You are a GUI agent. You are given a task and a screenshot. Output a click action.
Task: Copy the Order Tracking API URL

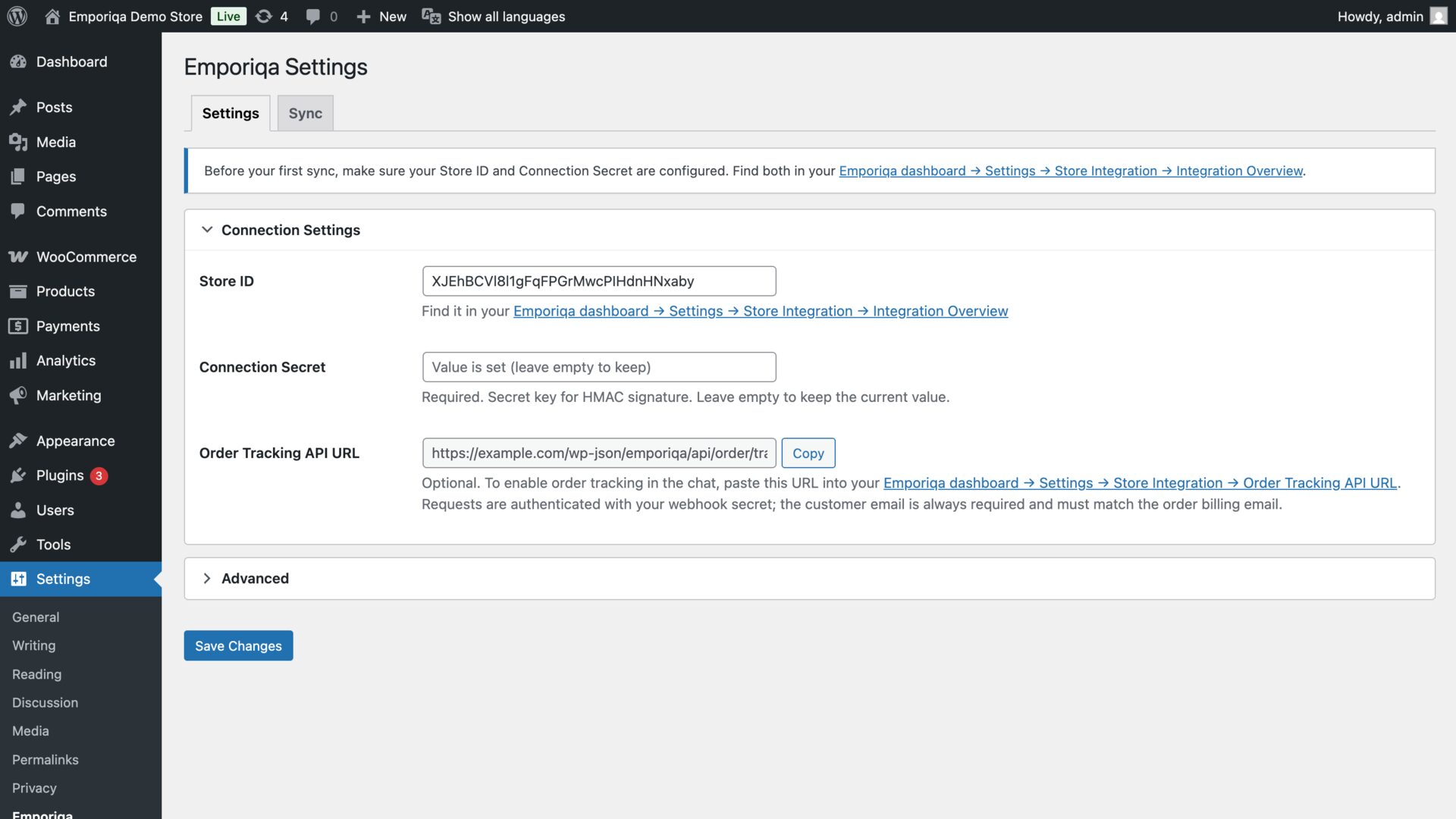[x=808, y=453]
